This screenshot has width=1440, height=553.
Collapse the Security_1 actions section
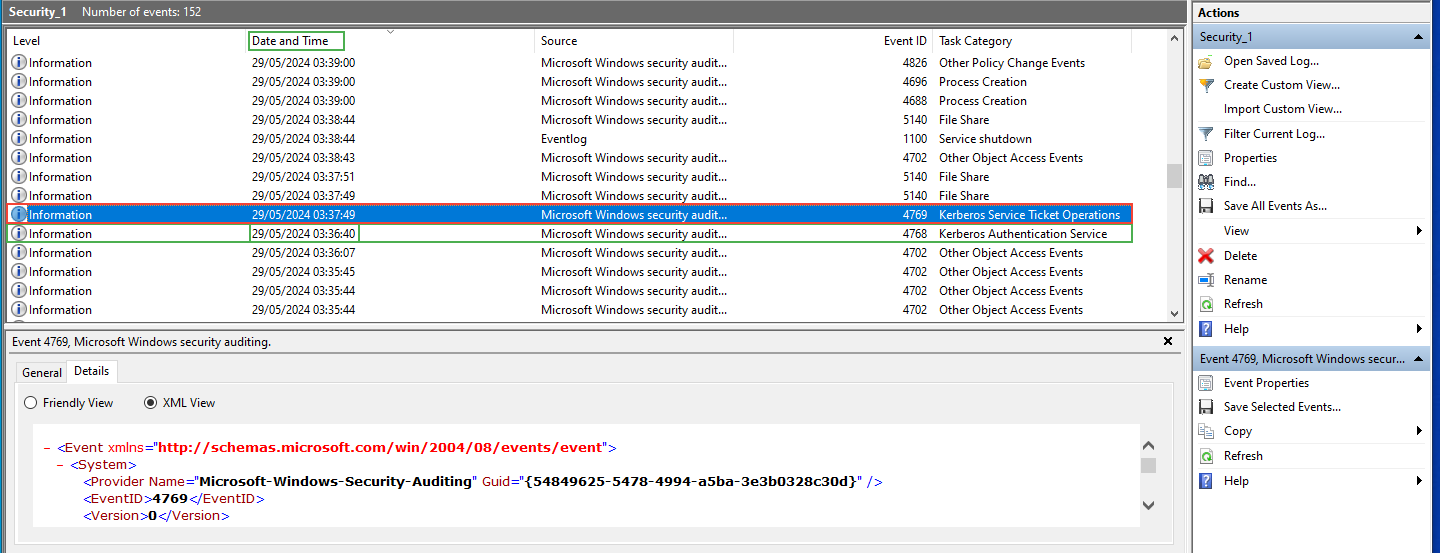(1418, 37)
